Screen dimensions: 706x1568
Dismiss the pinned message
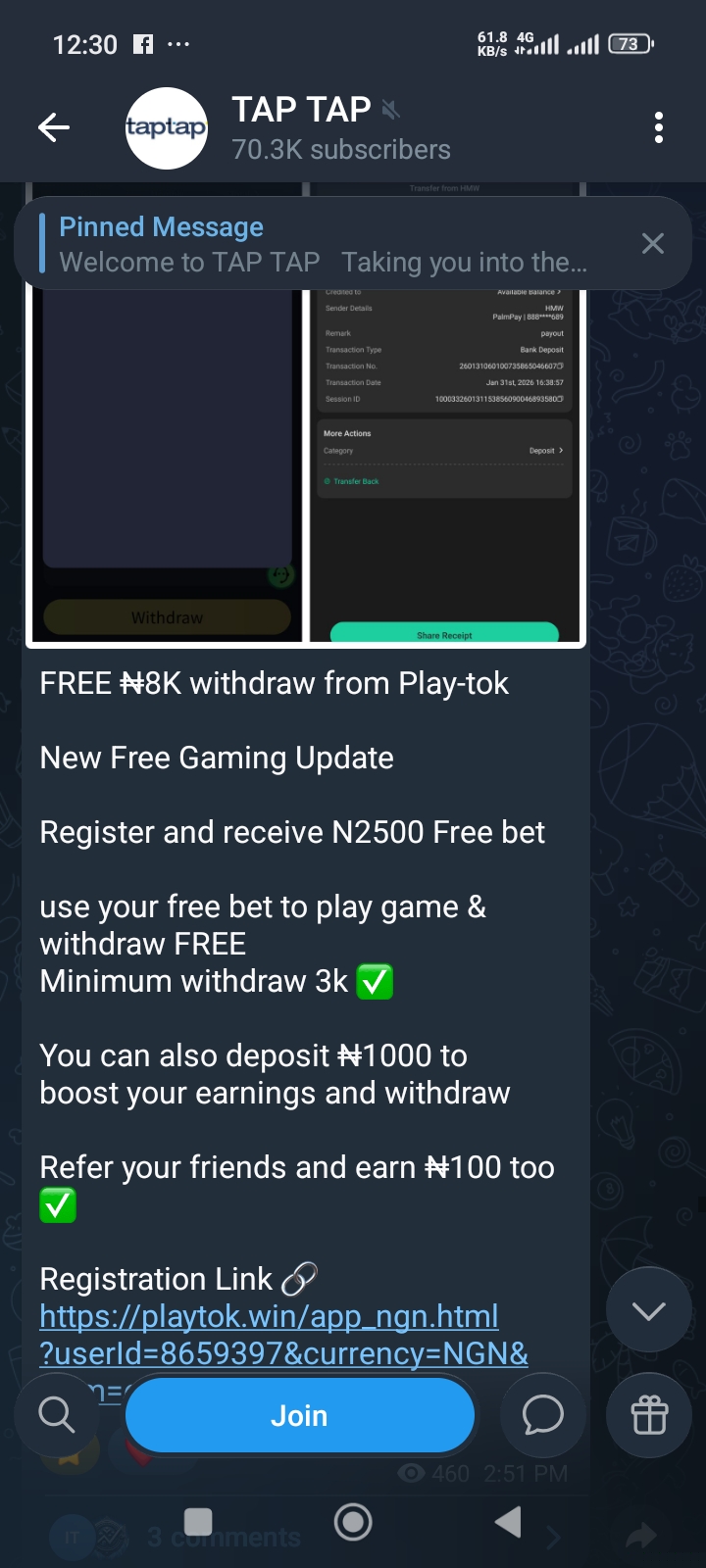tap(653, 244)
